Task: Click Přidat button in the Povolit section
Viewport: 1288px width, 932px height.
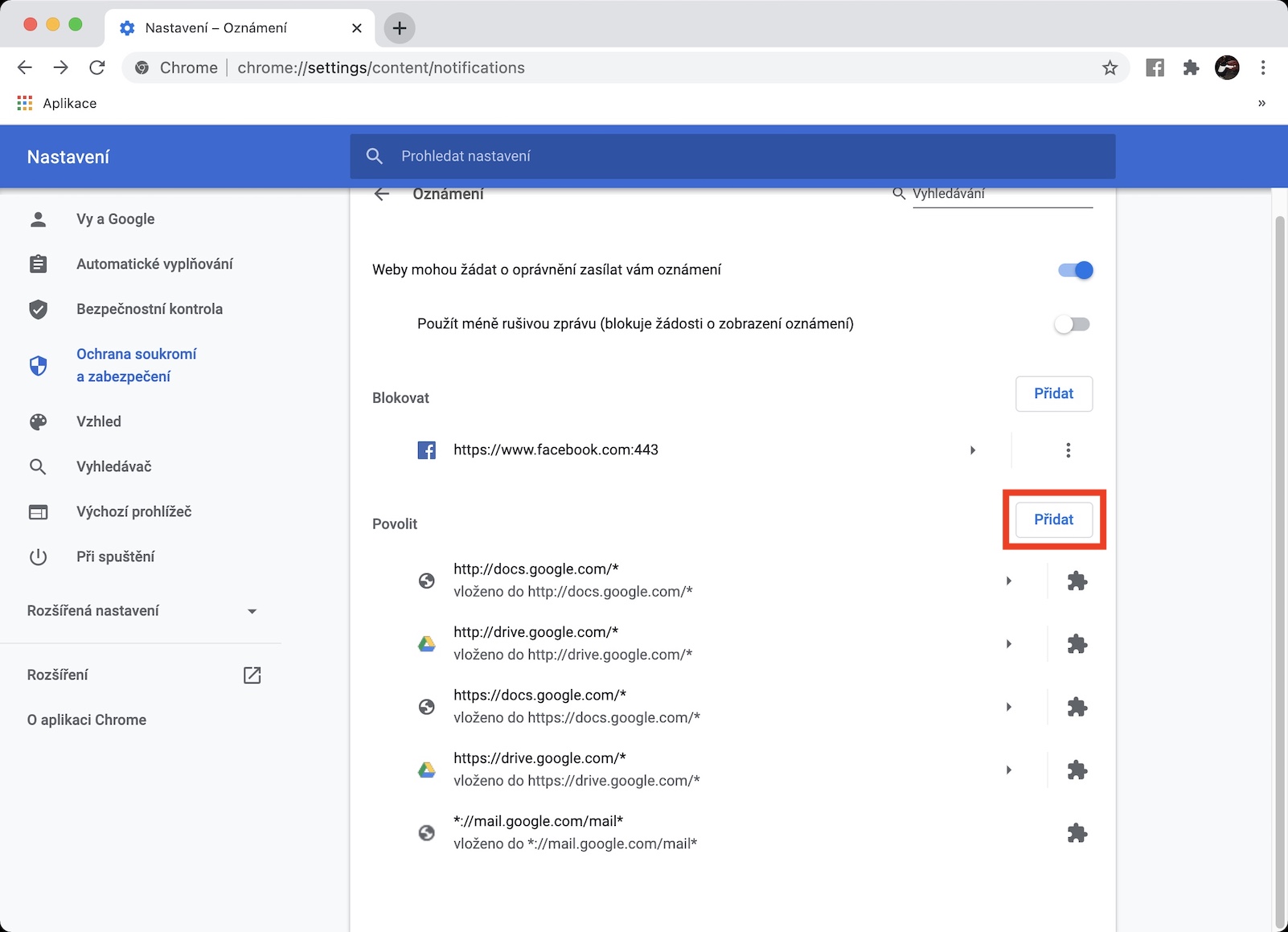Action: [1053, 519]
